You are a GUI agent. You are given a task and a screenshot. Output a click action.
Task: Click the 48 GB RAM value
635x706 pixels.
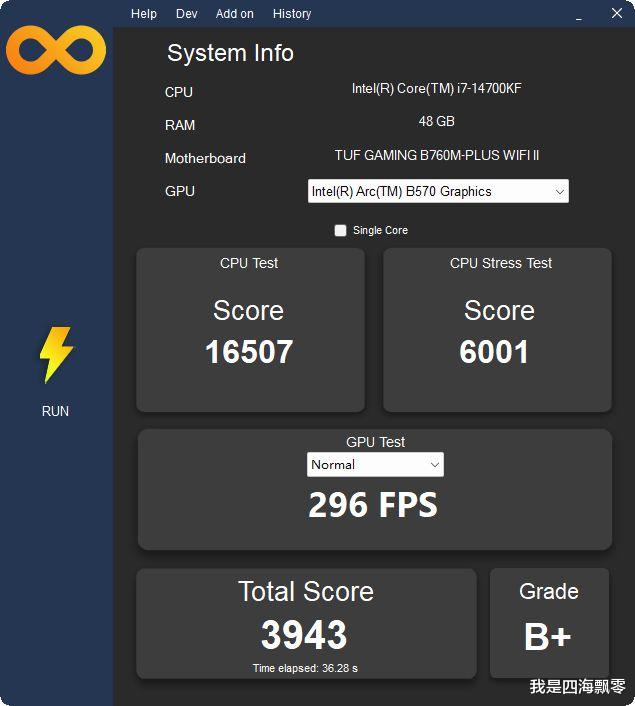[x=436, y=121]
